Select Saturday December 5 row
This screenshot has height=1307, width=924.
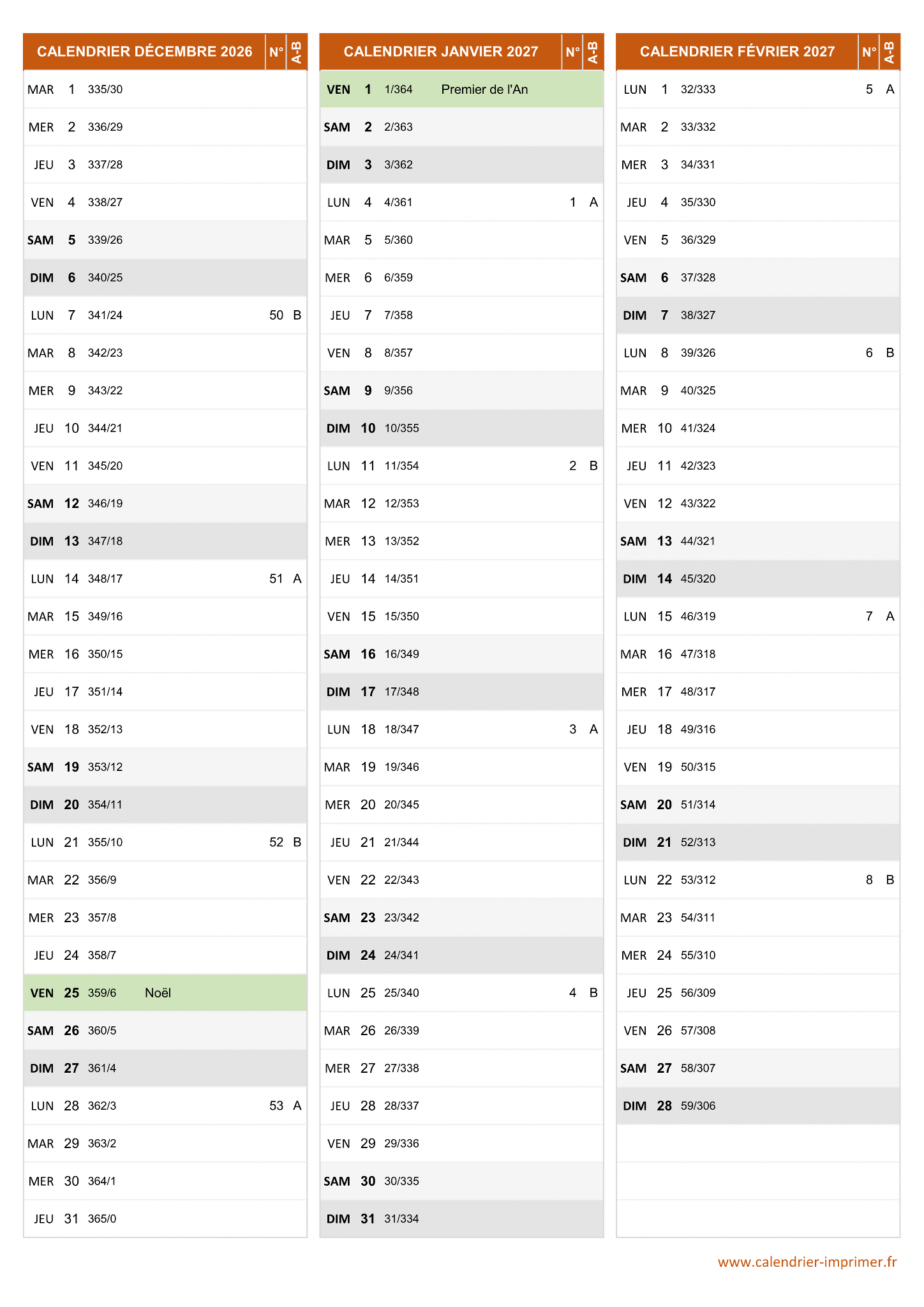(x=165, y=240)
